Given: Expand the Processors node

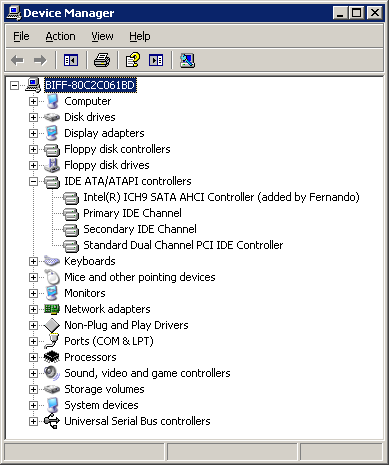Looking at the screenshot, I should point(33,357).
